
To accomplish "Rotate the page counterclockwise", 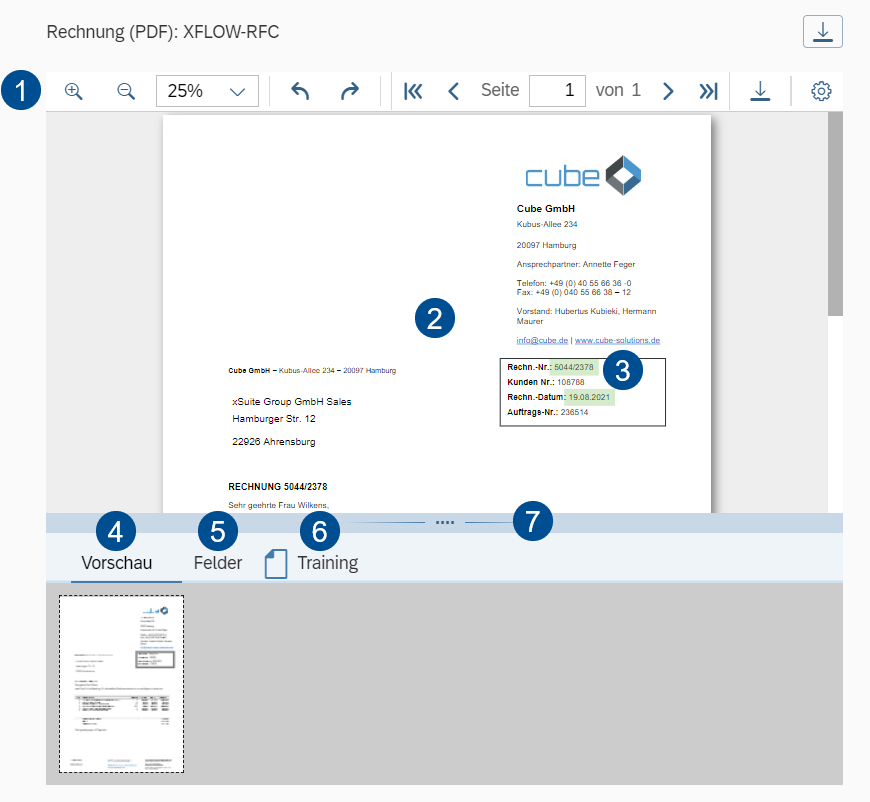I will coord(300,91).
